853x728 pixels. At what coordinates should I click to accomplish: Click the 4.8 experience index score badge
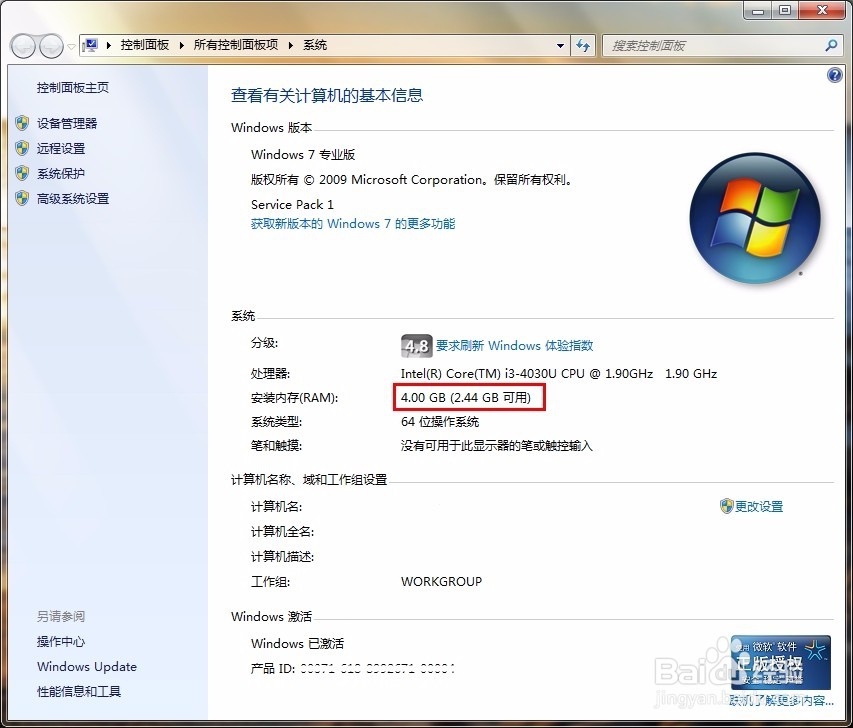(417, 346)
